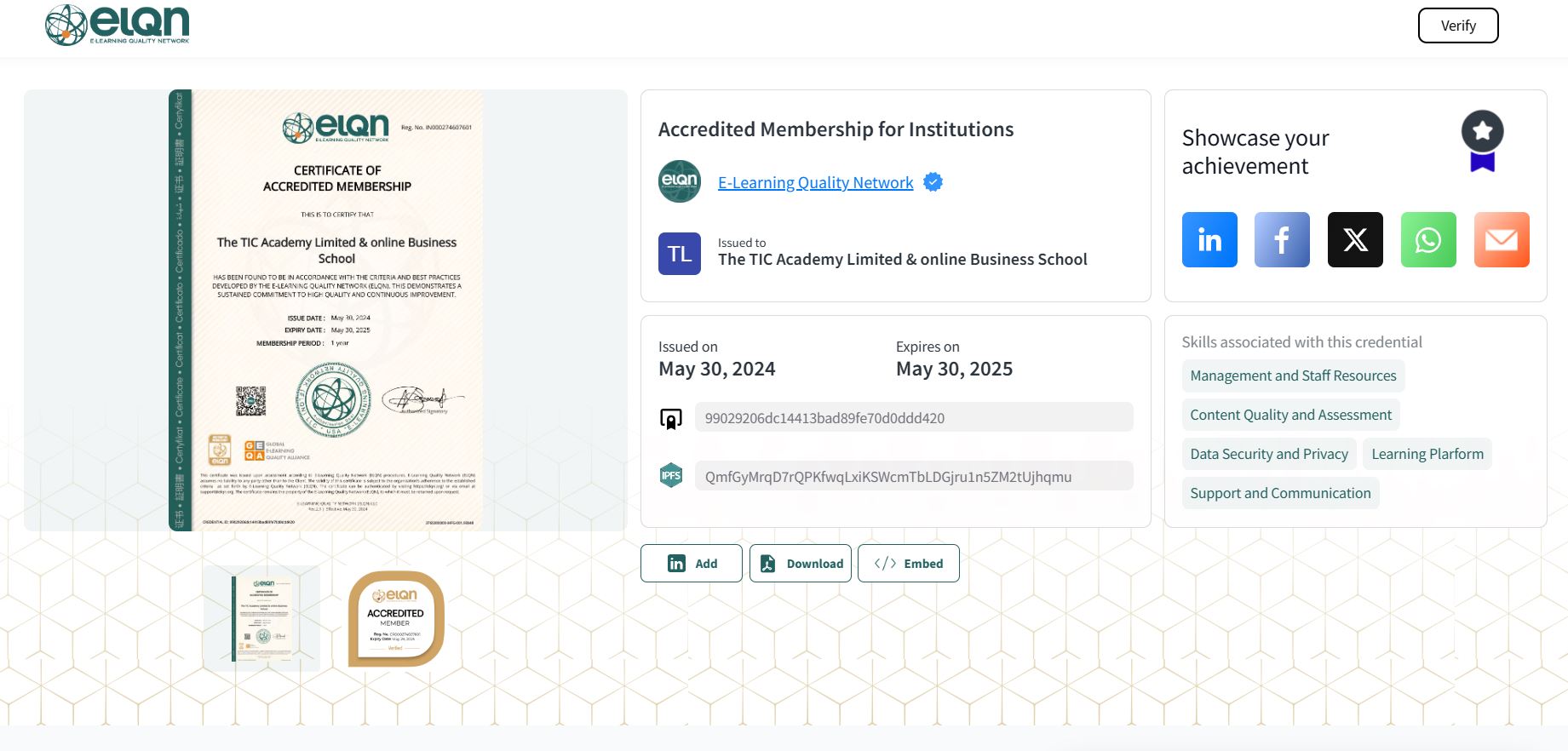Share credential via WhatsApp icon
Viewport: 1568px width, 751px height.
tap(1428, 240)
